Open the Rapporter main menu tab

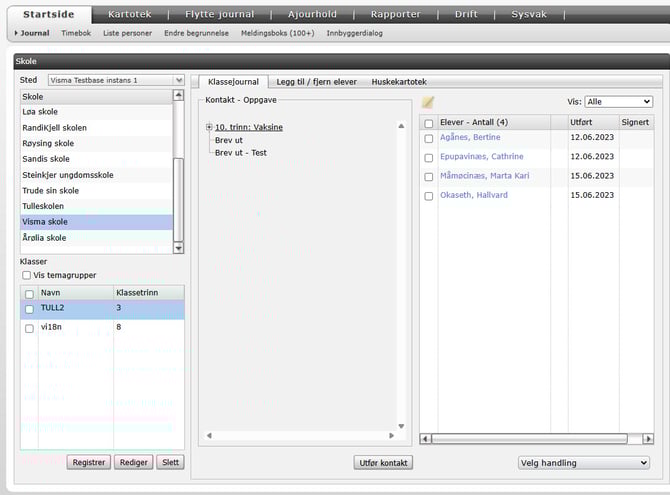pyautogui.click(x=395, y=14)
